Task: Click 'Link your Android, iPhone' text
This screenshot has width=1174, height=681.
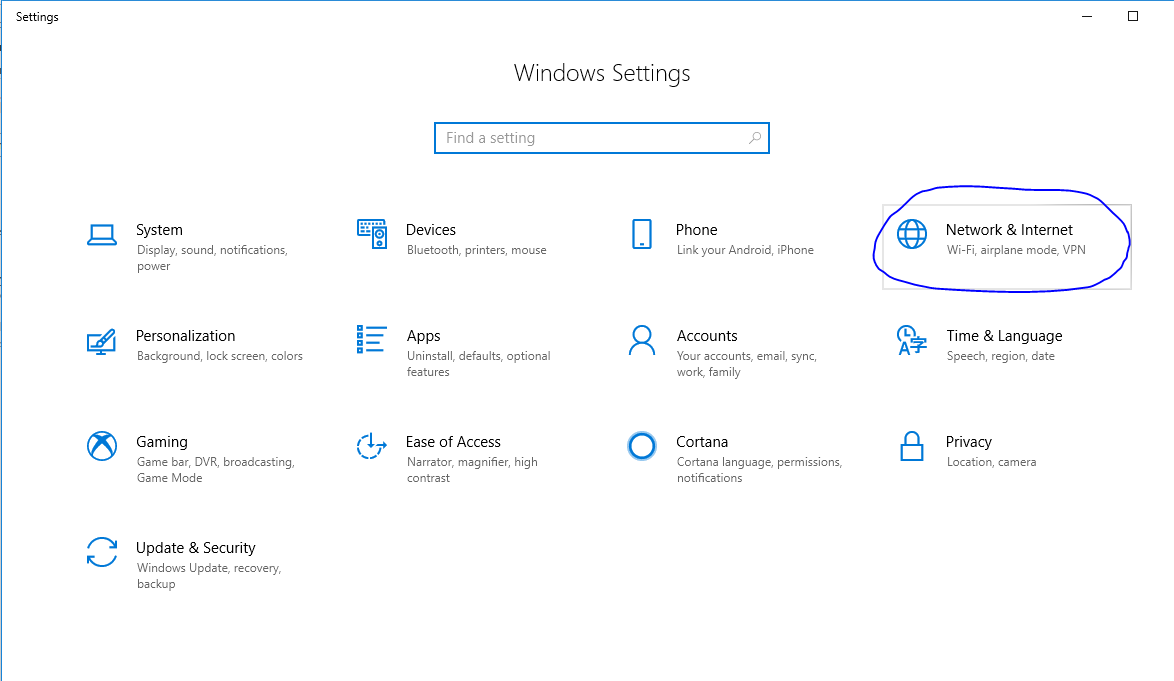Action: (745, 250)
